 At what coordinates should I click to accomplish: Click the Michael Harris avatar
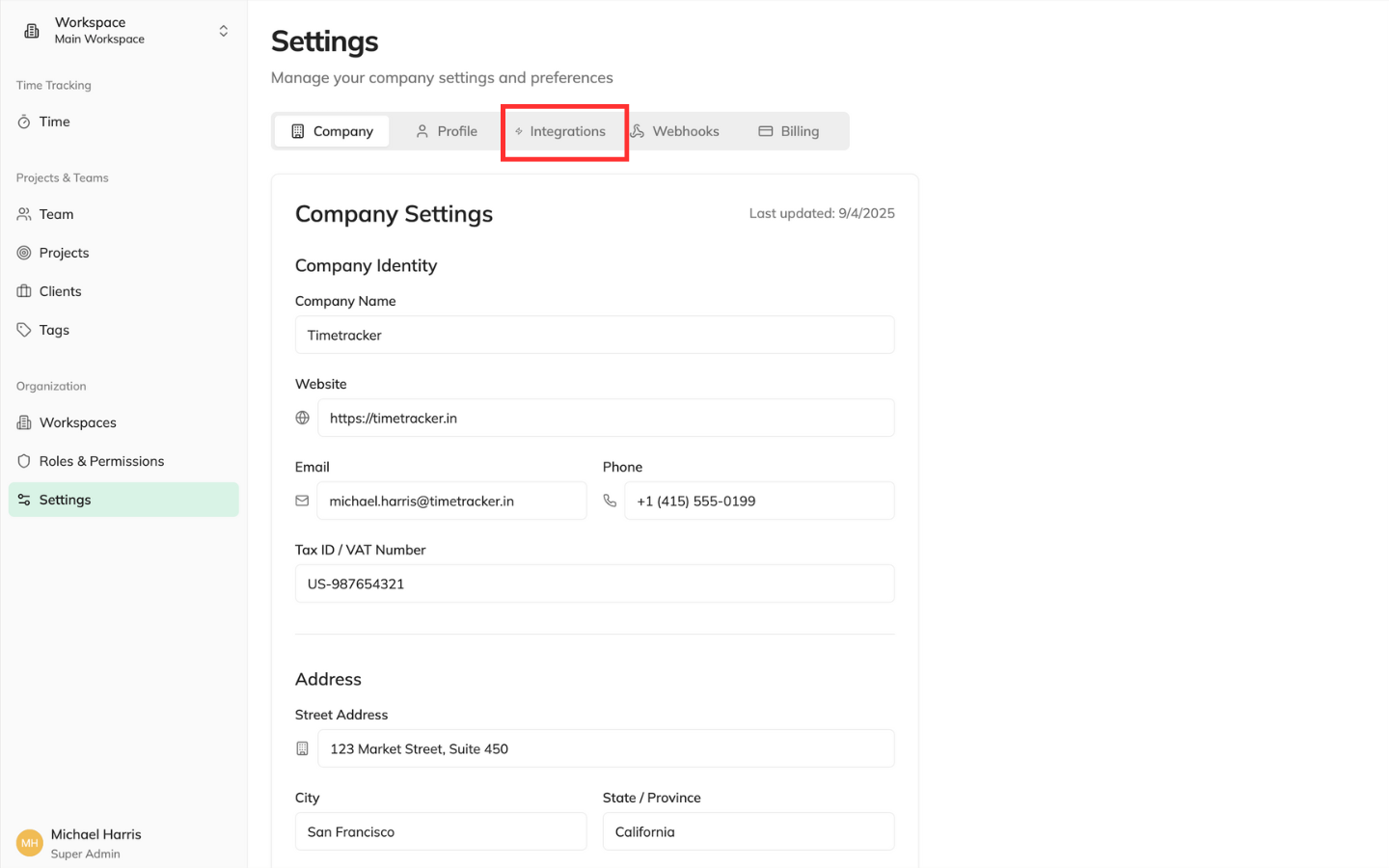(x=28, y=842)
